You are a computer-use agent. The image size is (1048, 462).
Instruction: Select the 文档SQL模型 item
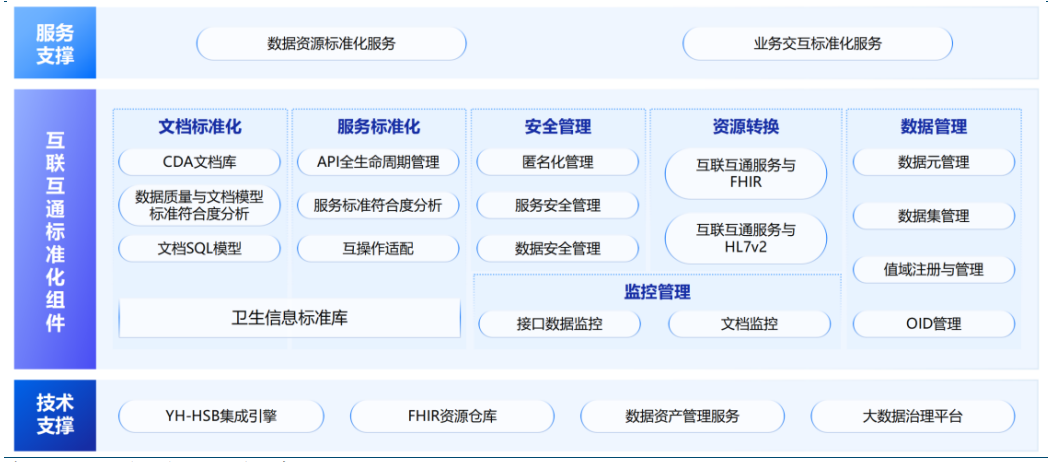(x=200, y=248)
